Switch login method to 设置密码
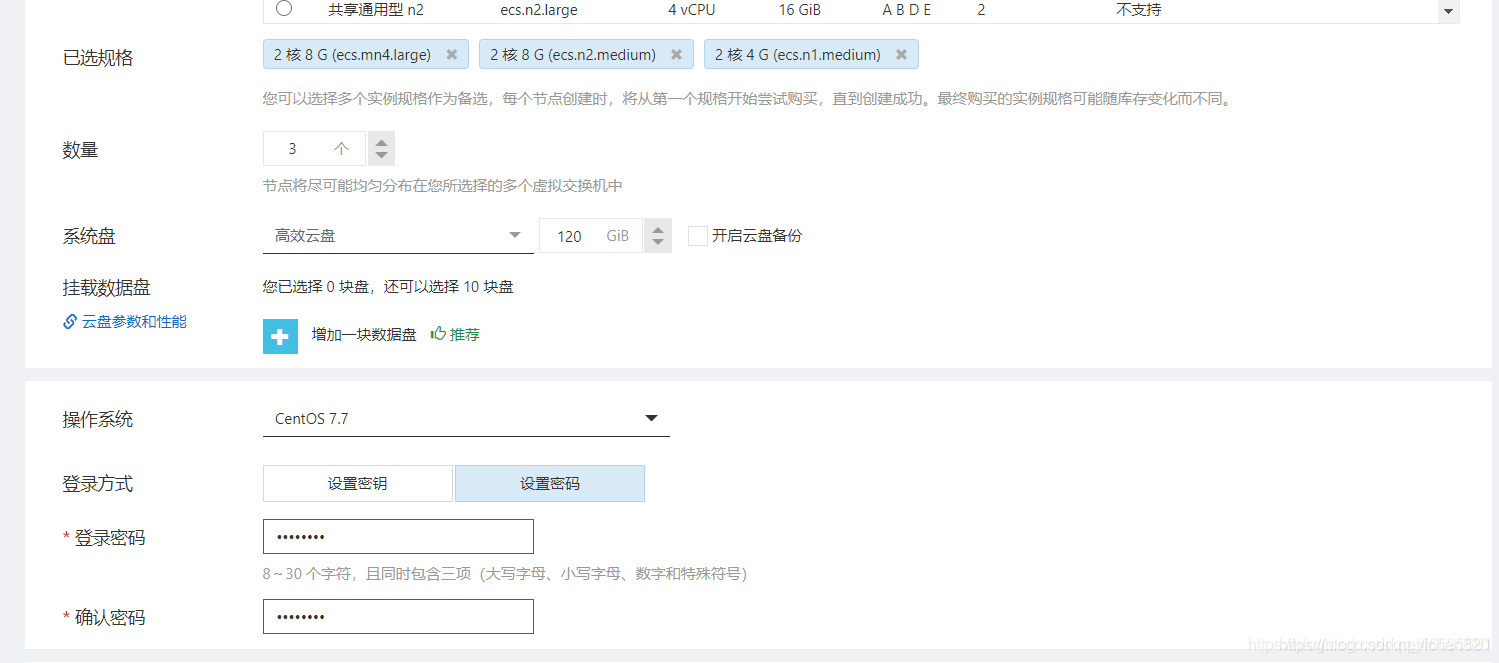This screenshot has height=663, width=1499. pos(550,483)
